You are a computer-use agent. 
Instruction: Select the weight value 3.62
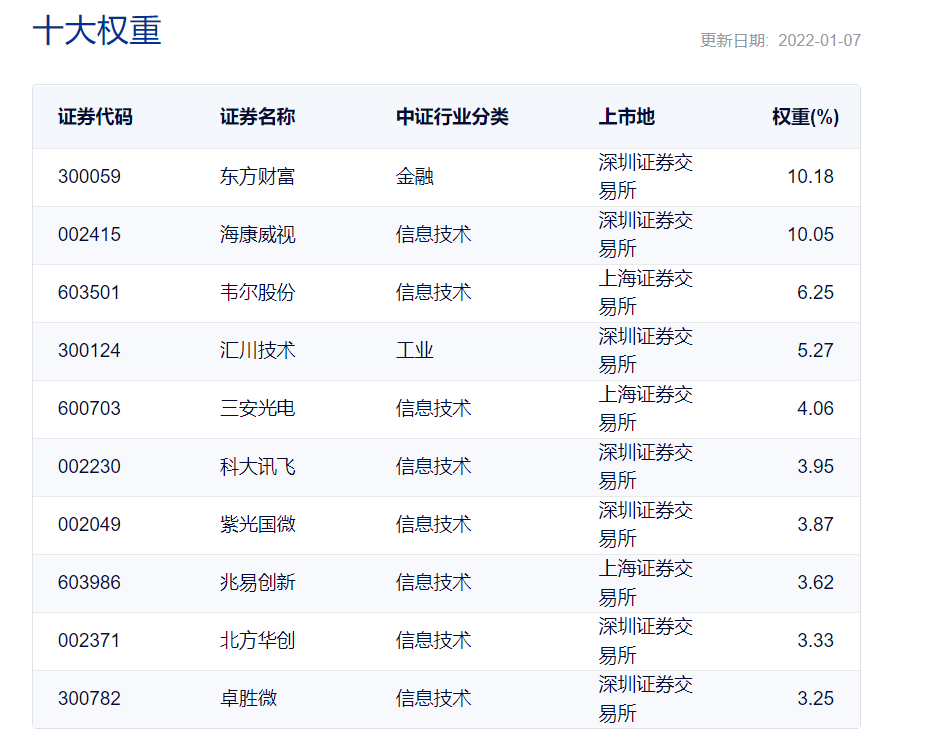point(815,583)
